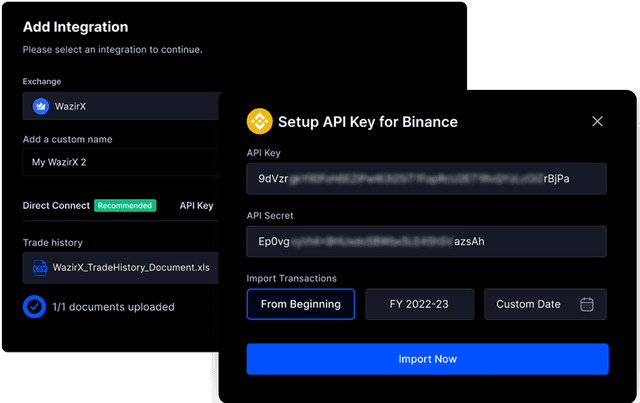640x403 pixels.
Task: Click the 'Trade history' label
Action: click(x=53, y=243)
